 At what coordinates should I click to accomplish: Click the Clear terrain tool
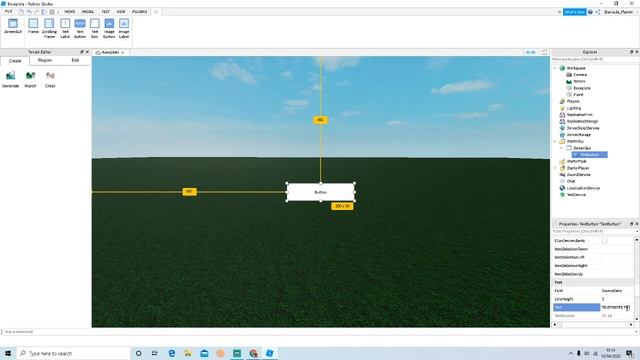click(50, 79)
